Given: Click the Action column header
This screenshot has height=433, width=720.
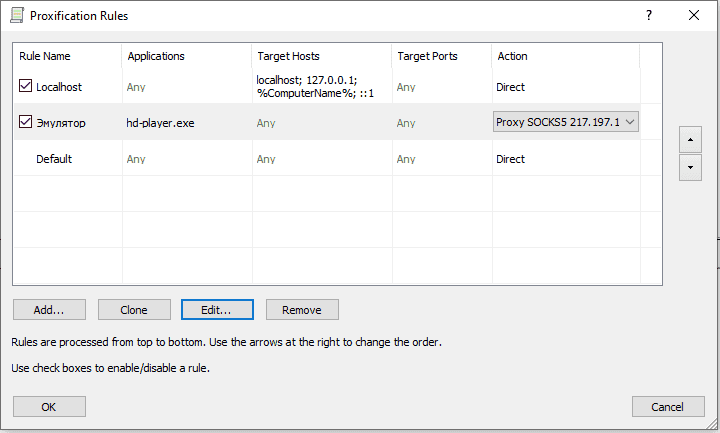Looking at the screenshot, I should click(x=512, y=56).
